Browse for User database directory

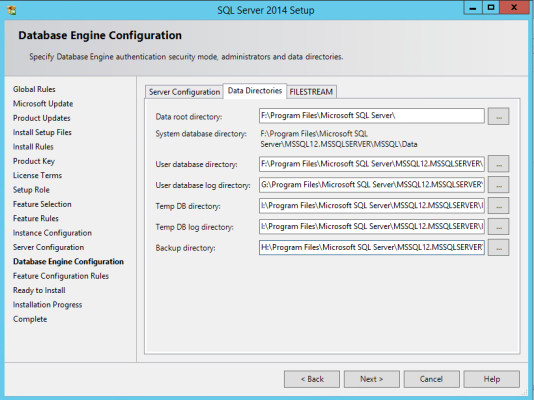click(498, 164)
